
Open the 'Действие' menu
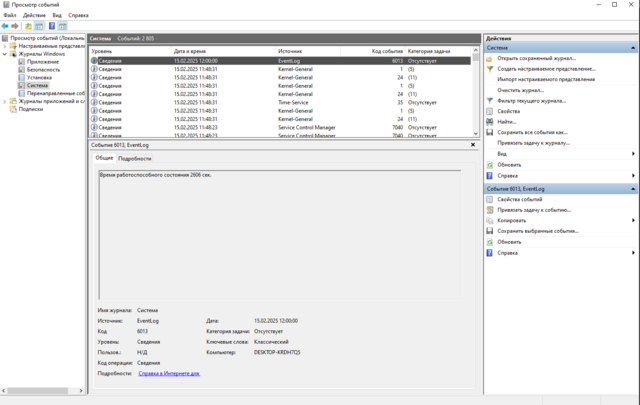pos(34,15)
